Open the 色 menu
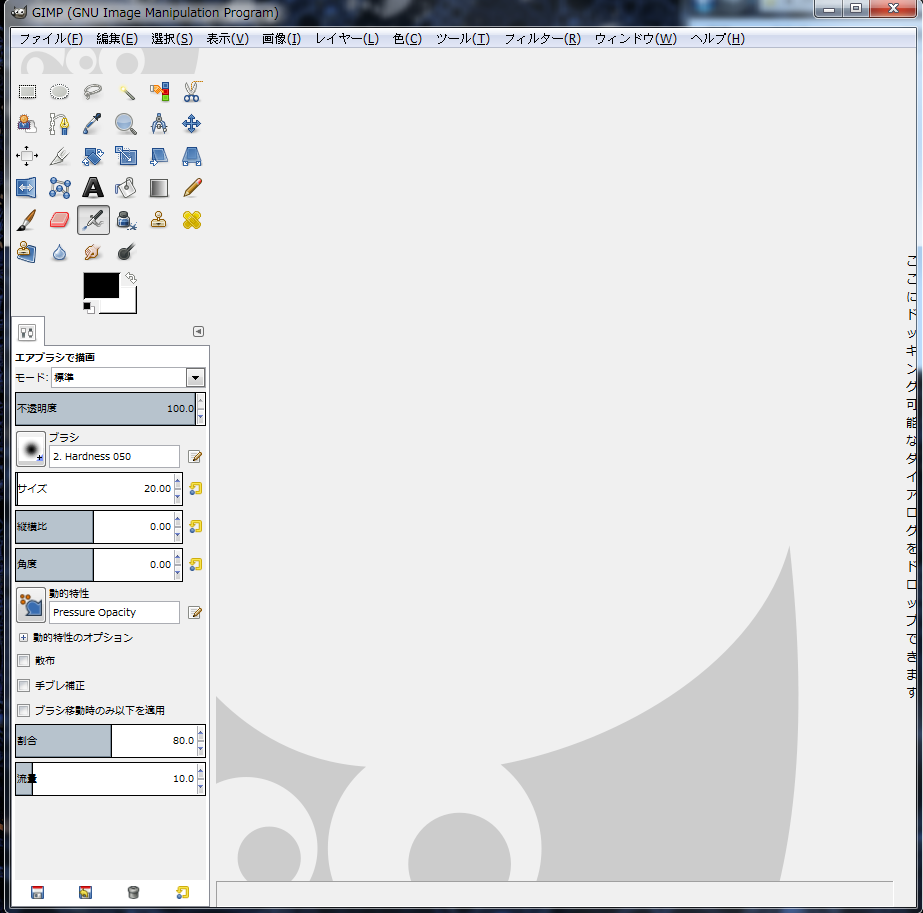The width and height of the screenshot is (923, 913). pos(407,39)
